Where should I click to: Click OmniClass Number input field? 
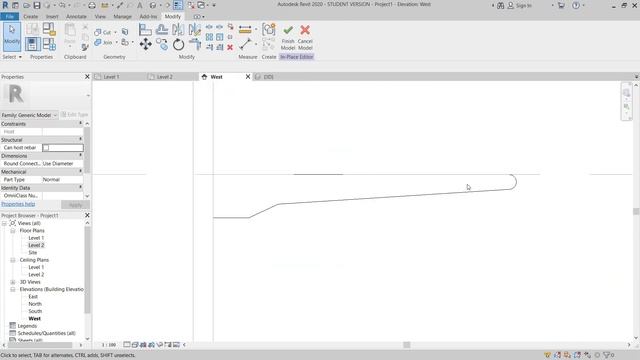62,196
